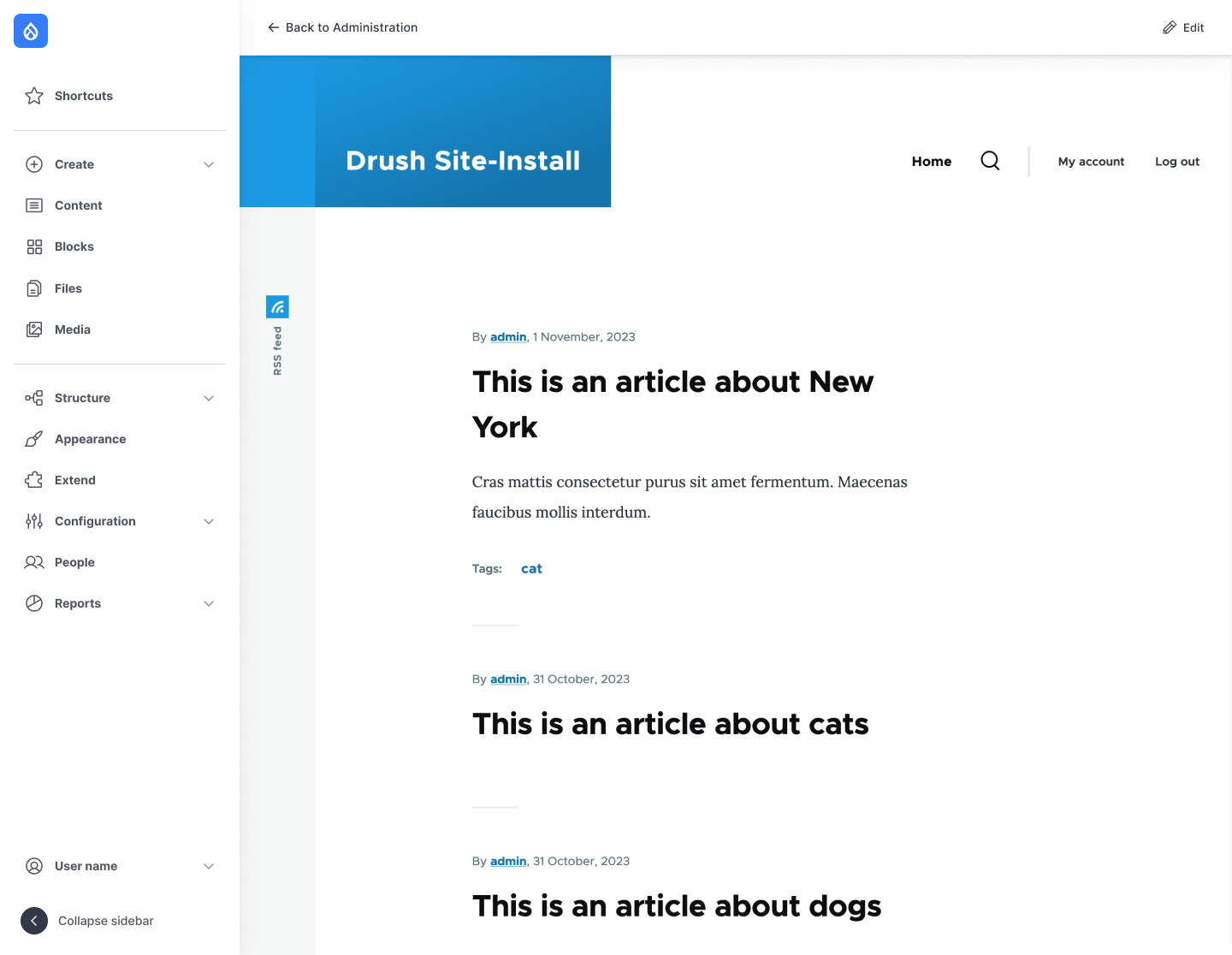The height and width of the screenshot is (955, 1232).
Task: Open Extend via the puzzle piece icon
Action: (x=34, y=480)
